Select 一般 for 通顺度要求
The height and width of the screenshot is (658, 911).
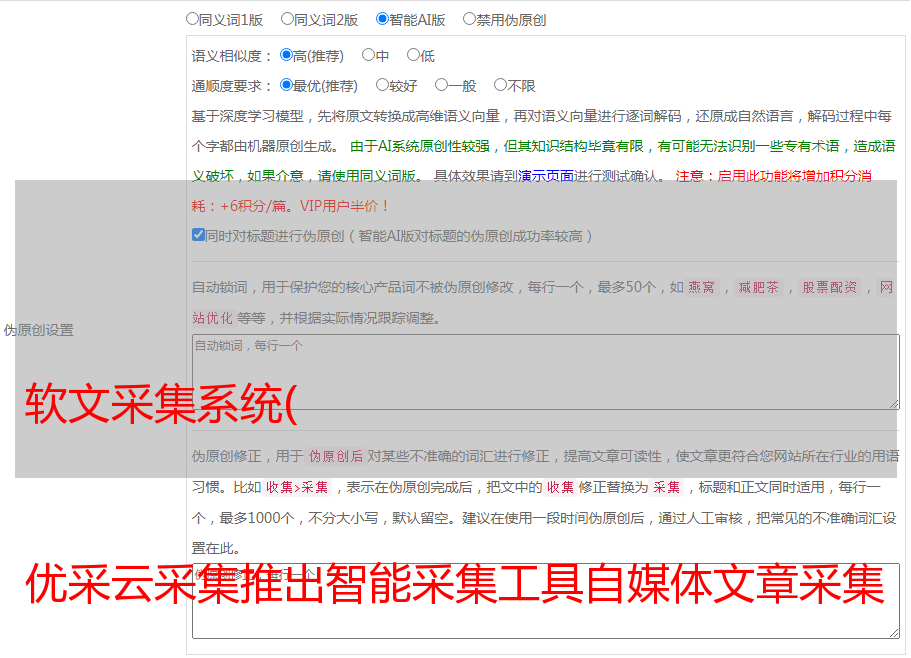[x=441, y=85]
